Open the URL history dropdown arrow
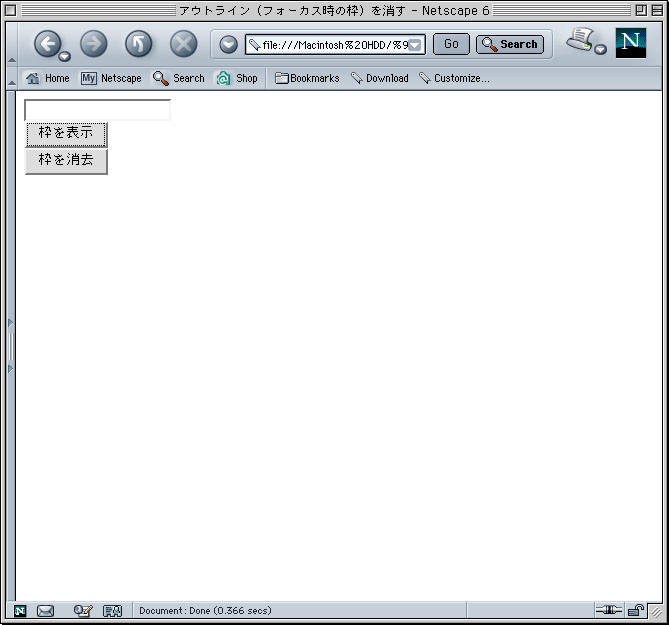Screen dimensions: 669x625 (x=415, y=45)
